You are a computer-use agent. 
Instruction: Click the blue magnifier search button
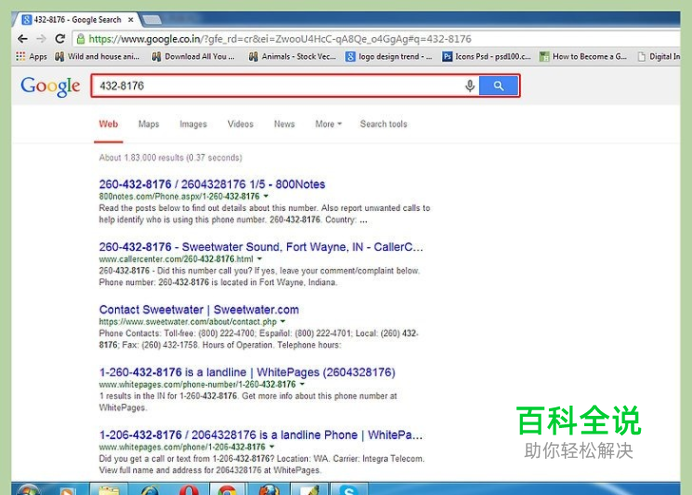pyautogui.click(x=499, y=86)
